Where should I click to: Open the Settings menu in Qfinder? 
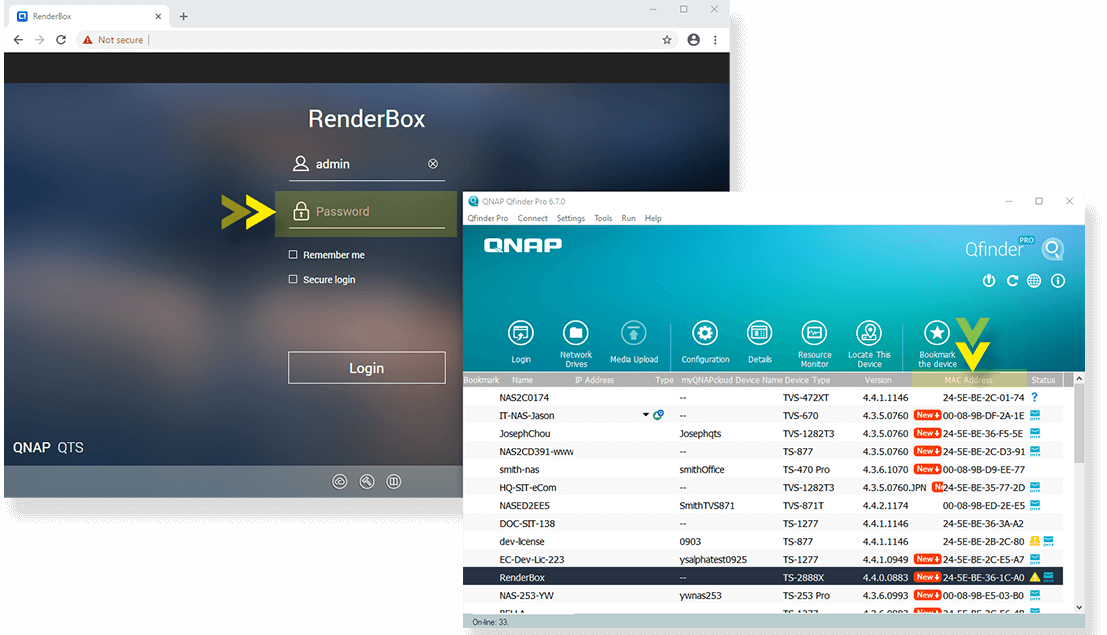click(570, 218)
